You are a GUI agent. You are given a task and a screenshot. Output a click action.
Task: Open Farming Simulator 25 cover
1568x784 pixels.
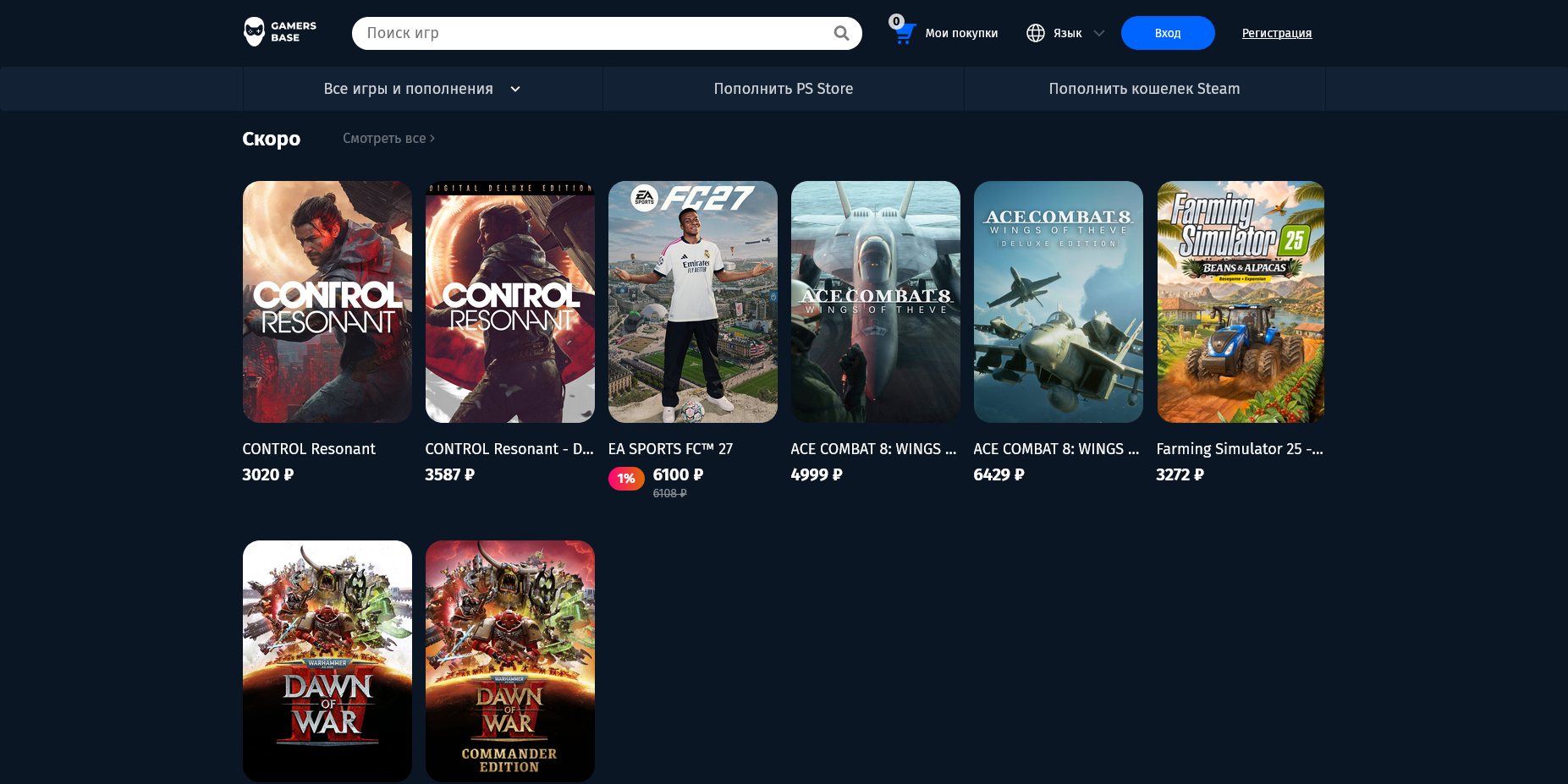click(x=1241, y=302)
